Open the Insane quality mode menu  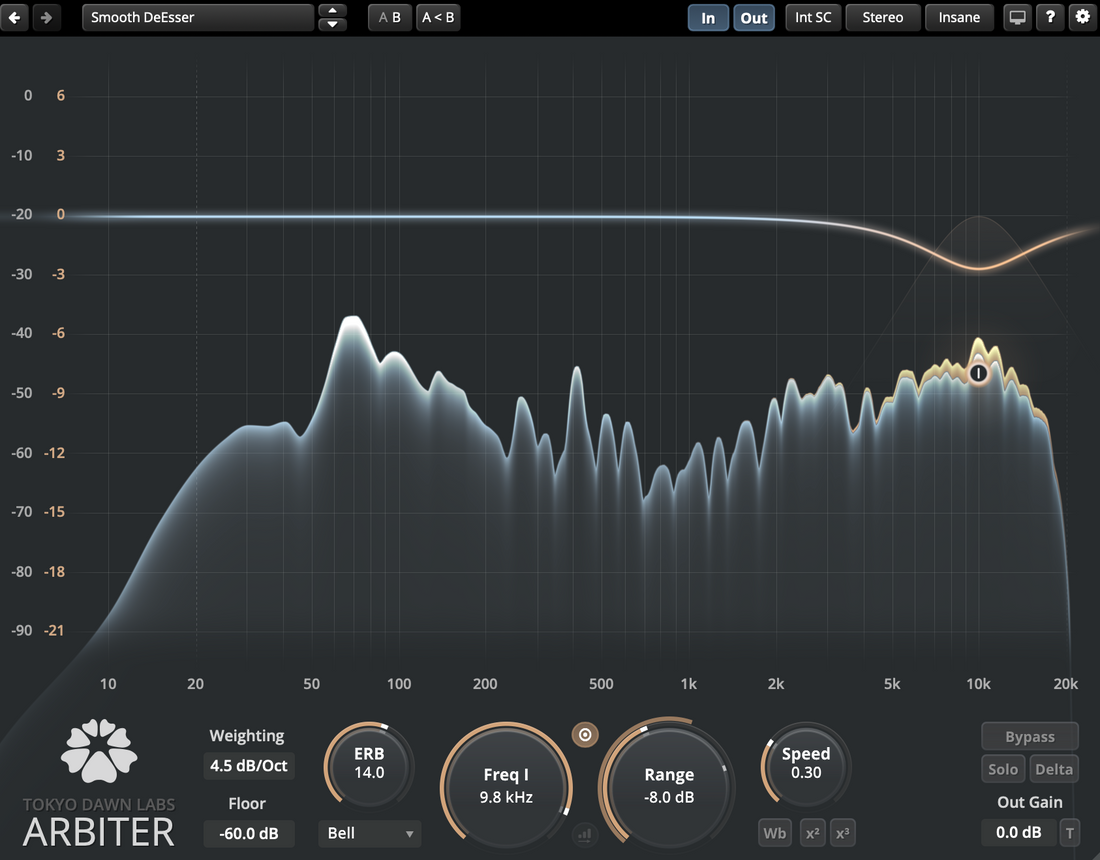[x=959, y=18]
